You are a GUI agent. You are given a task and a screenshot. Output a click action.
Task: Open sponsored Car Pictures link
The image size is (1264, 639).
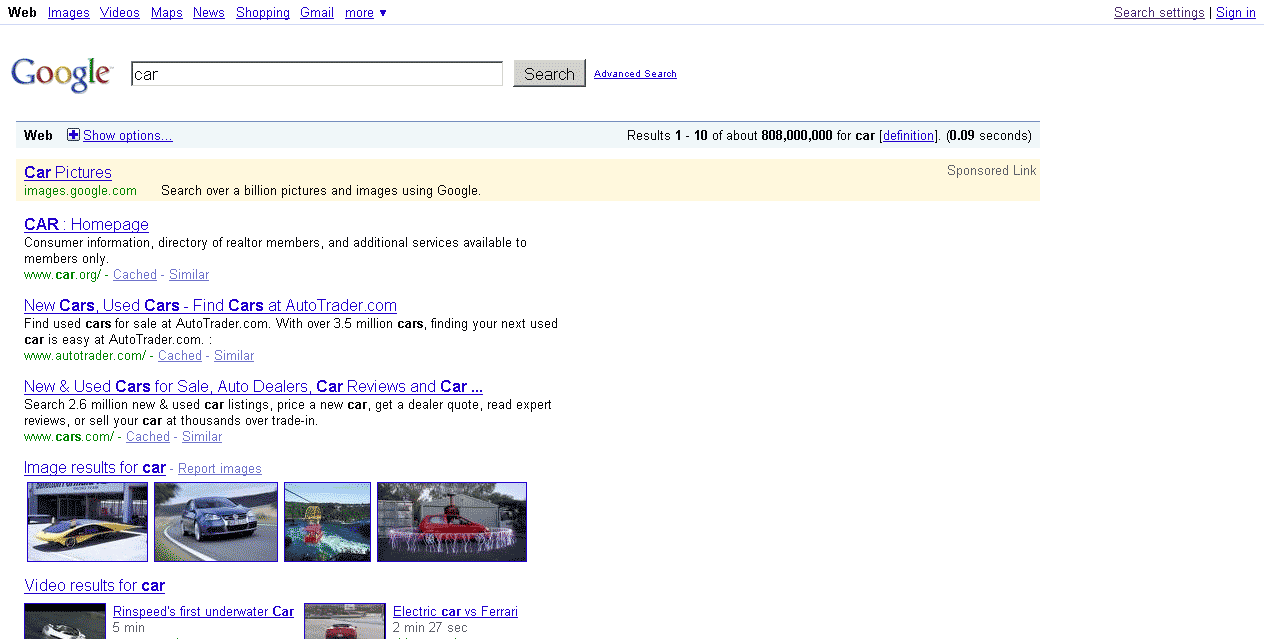(x=68, y=173)
